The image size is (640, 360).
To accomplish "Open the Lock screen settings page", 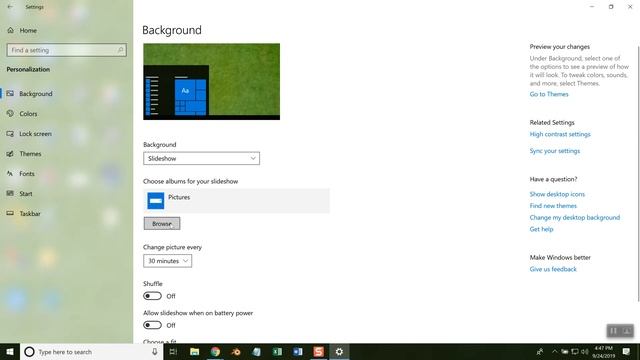I will [35, 133].
